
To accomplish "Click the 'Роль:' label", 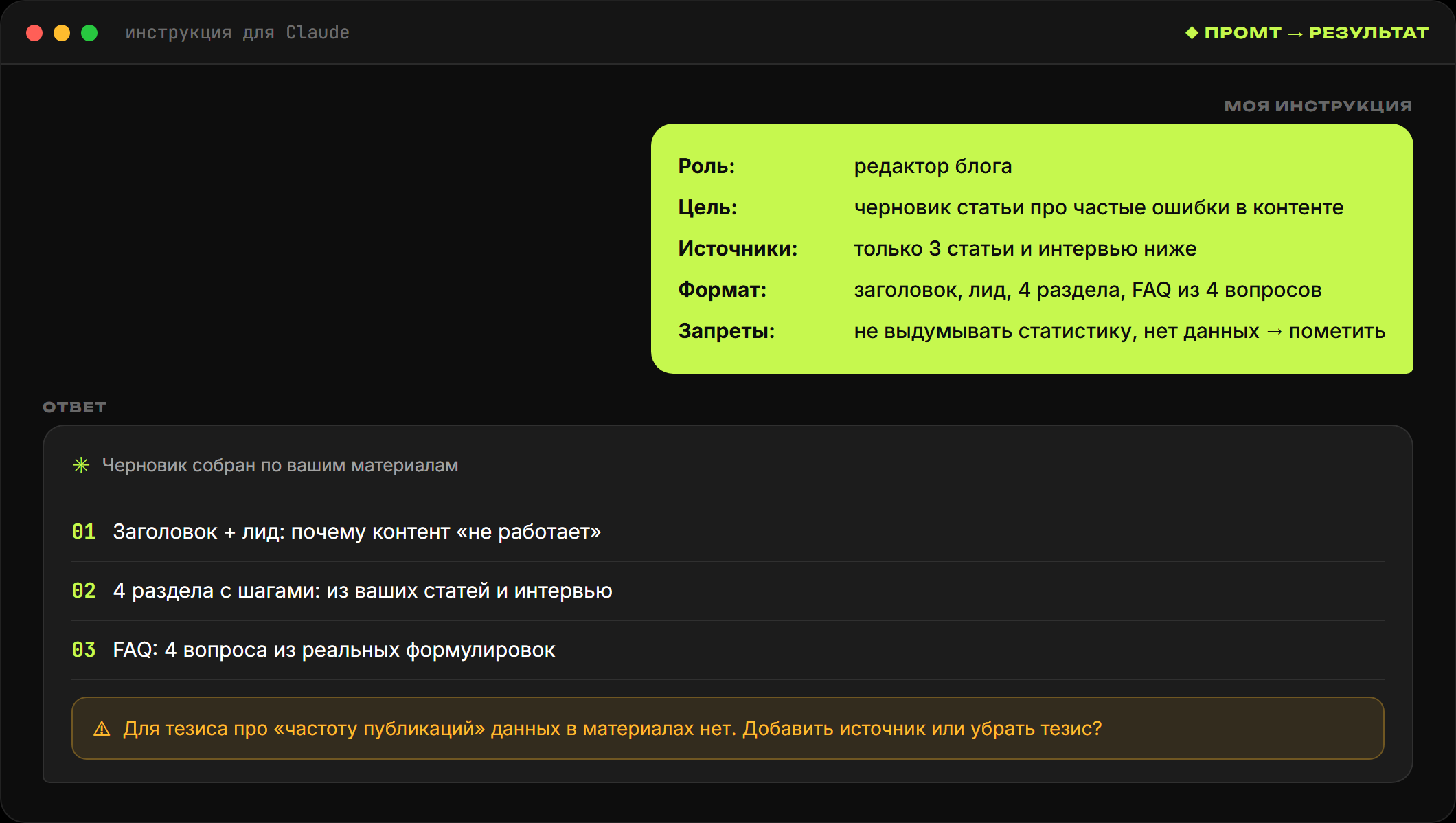I will point(707,166).
